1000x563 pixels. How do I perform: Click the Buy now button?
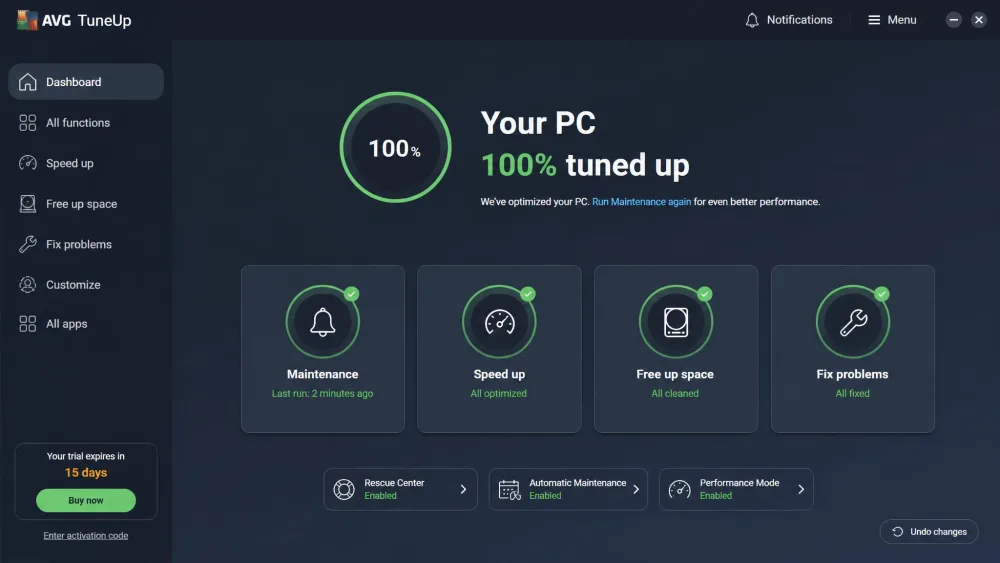(85, 501)
